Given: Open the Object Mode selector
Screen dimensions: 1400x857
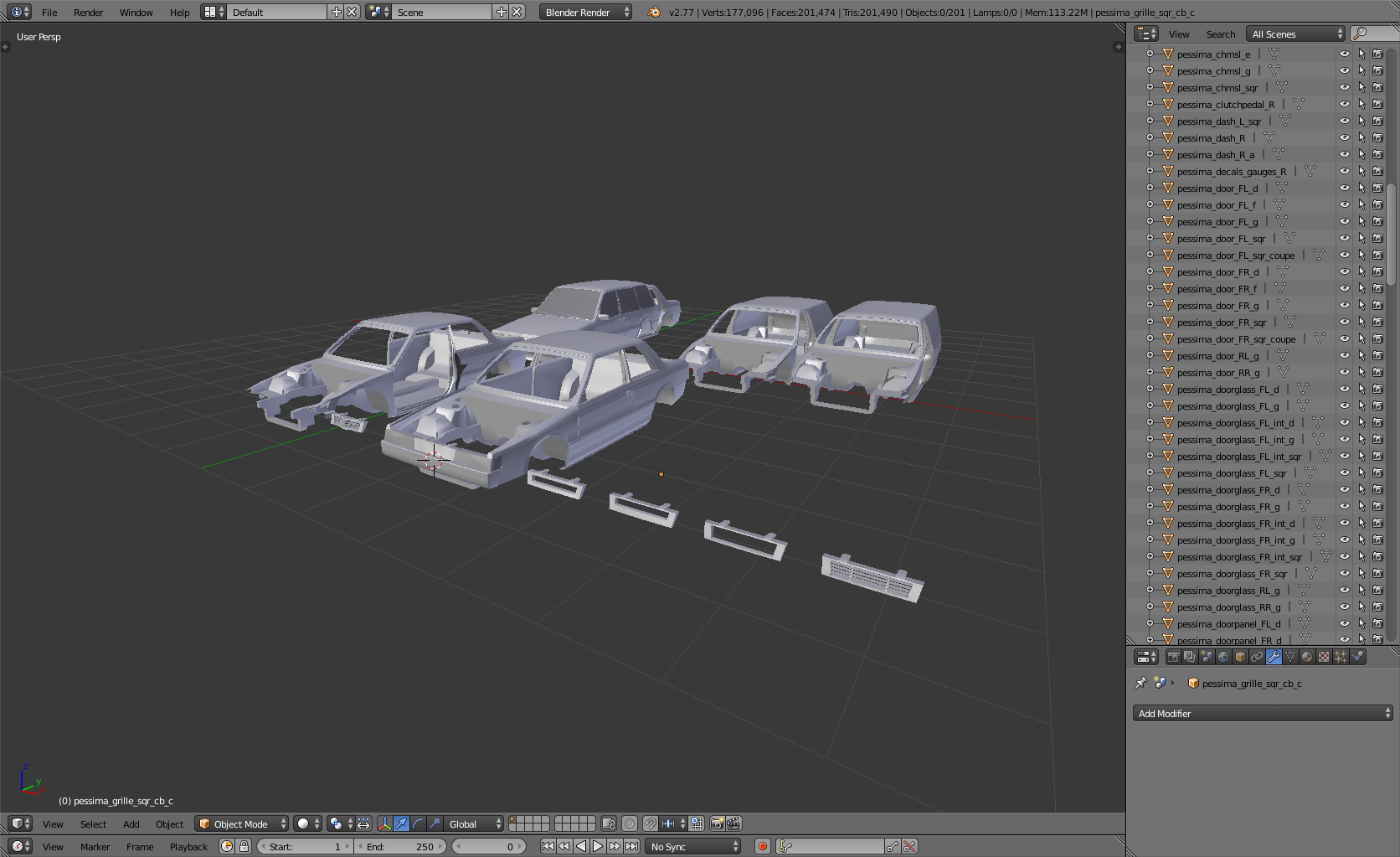Looking at the screenshot, I should (241, 824).
